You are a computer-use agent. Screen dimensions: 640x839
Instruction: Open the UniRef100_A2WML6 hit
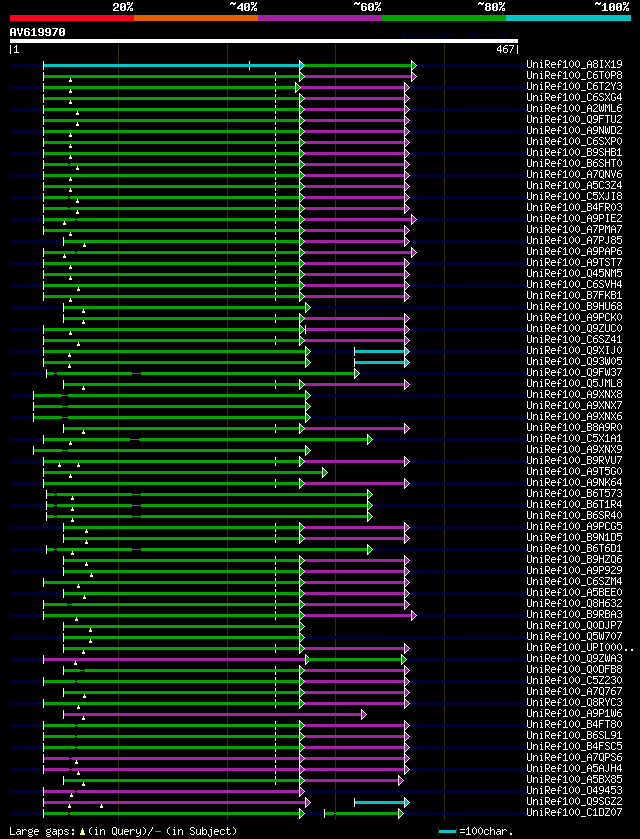574,108
